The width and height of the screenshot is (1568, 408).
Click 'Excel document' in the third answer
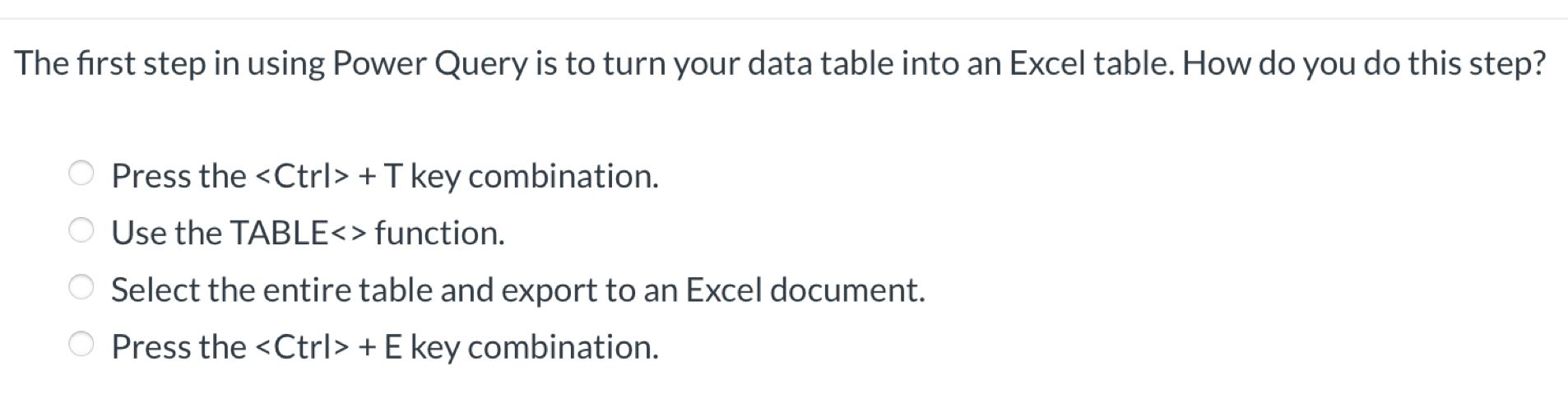pos(805,290)
